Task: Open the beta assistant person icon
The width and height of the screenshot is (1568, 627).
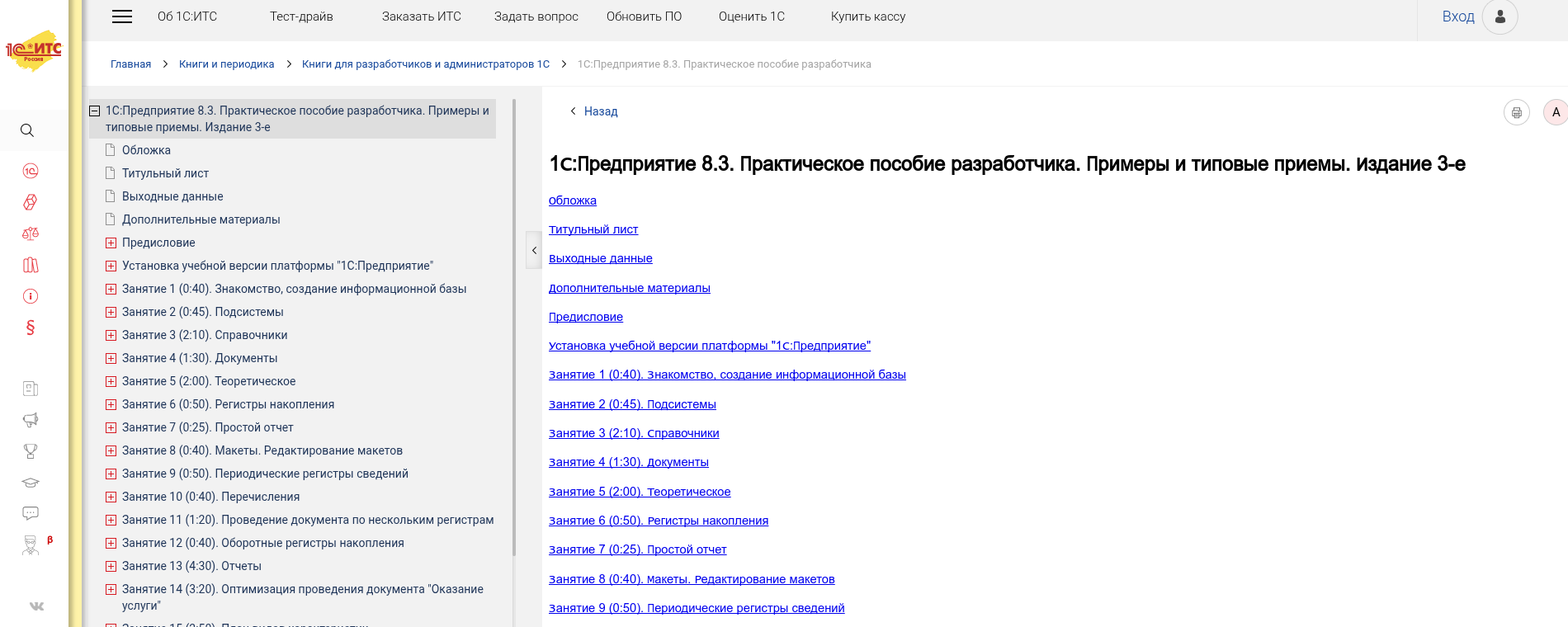Action: click(x=31, y=544)
